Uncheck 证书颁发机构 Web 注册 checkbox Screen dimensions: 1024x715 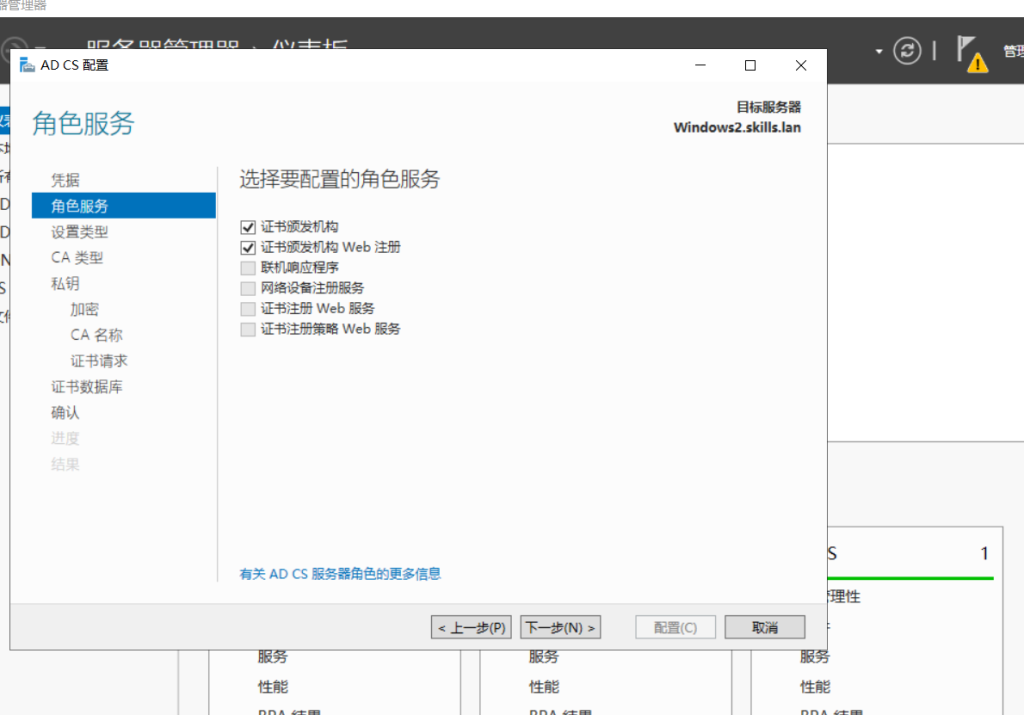[x=248, y=247]
